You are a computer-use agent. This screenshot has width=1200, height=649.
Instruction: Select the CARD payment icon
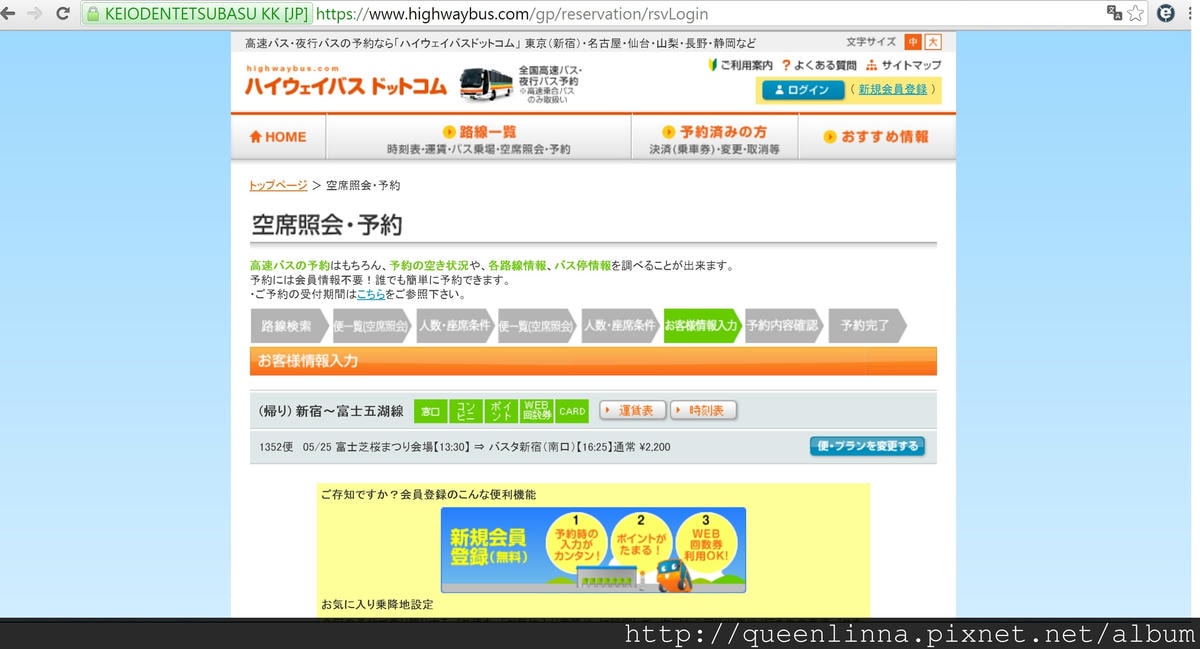click(x=571, y=410)
